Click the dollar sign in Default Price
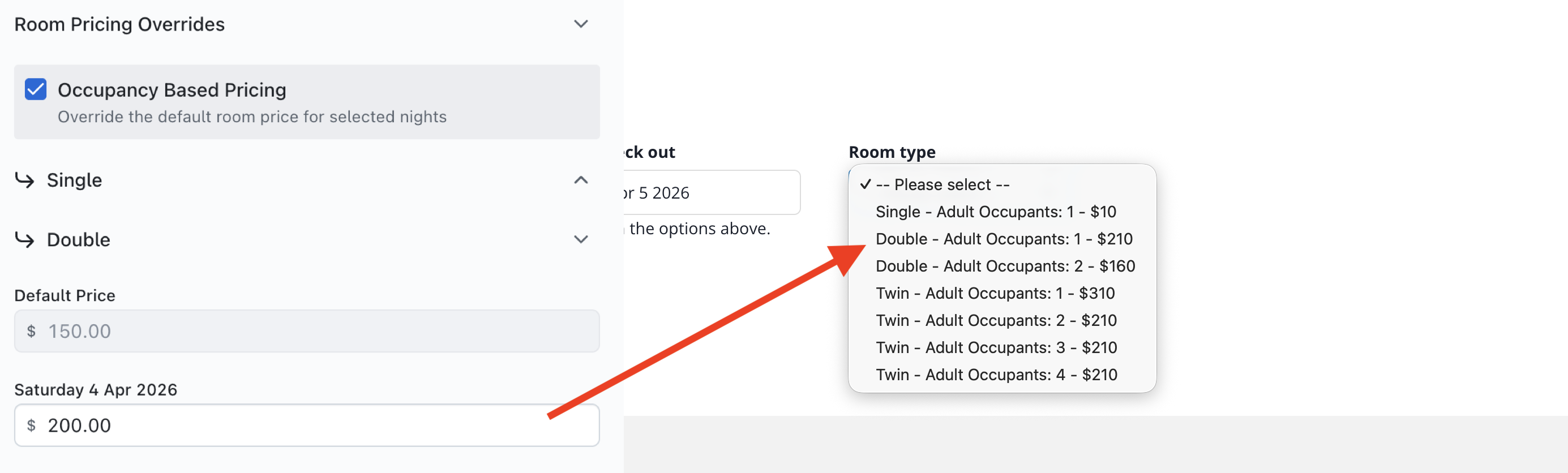 (31, 331)
